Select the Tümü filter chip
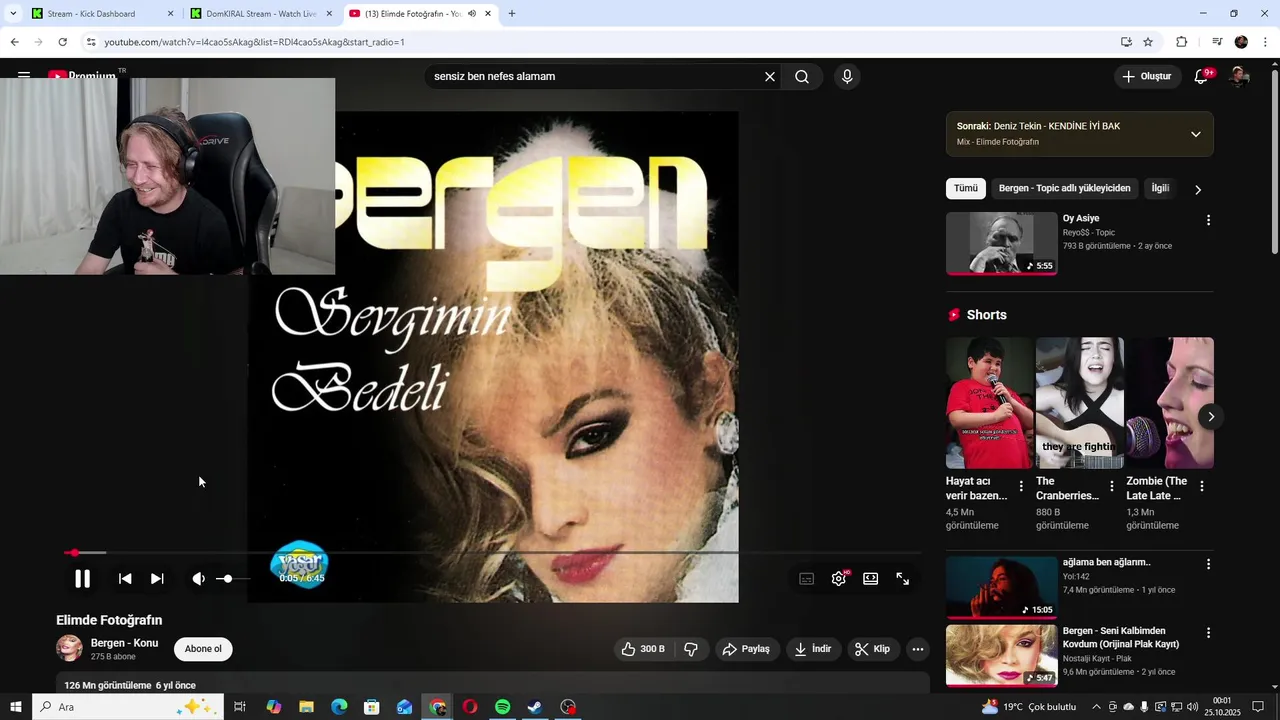The height and width of the screenshot is (720, 1280). pos(965,188)
